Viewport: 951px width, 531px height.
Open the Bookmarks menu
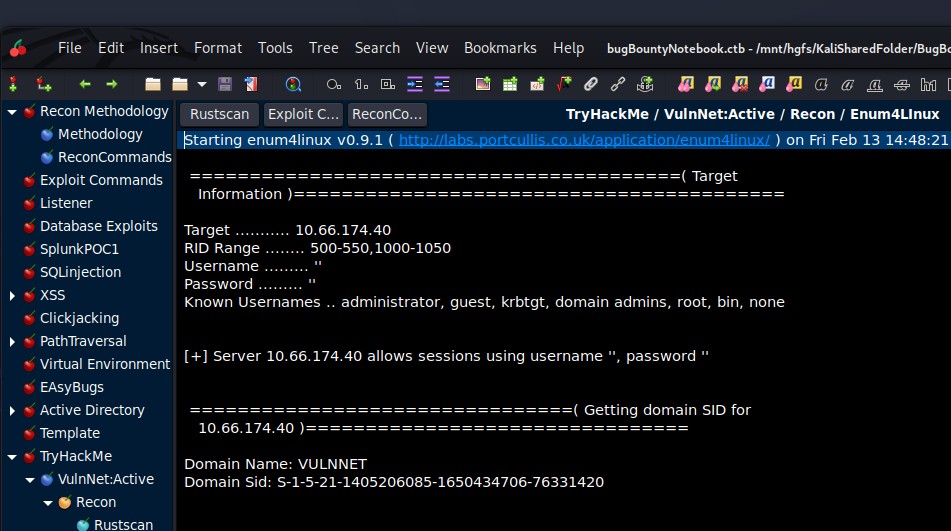click(x=500, y=48)
